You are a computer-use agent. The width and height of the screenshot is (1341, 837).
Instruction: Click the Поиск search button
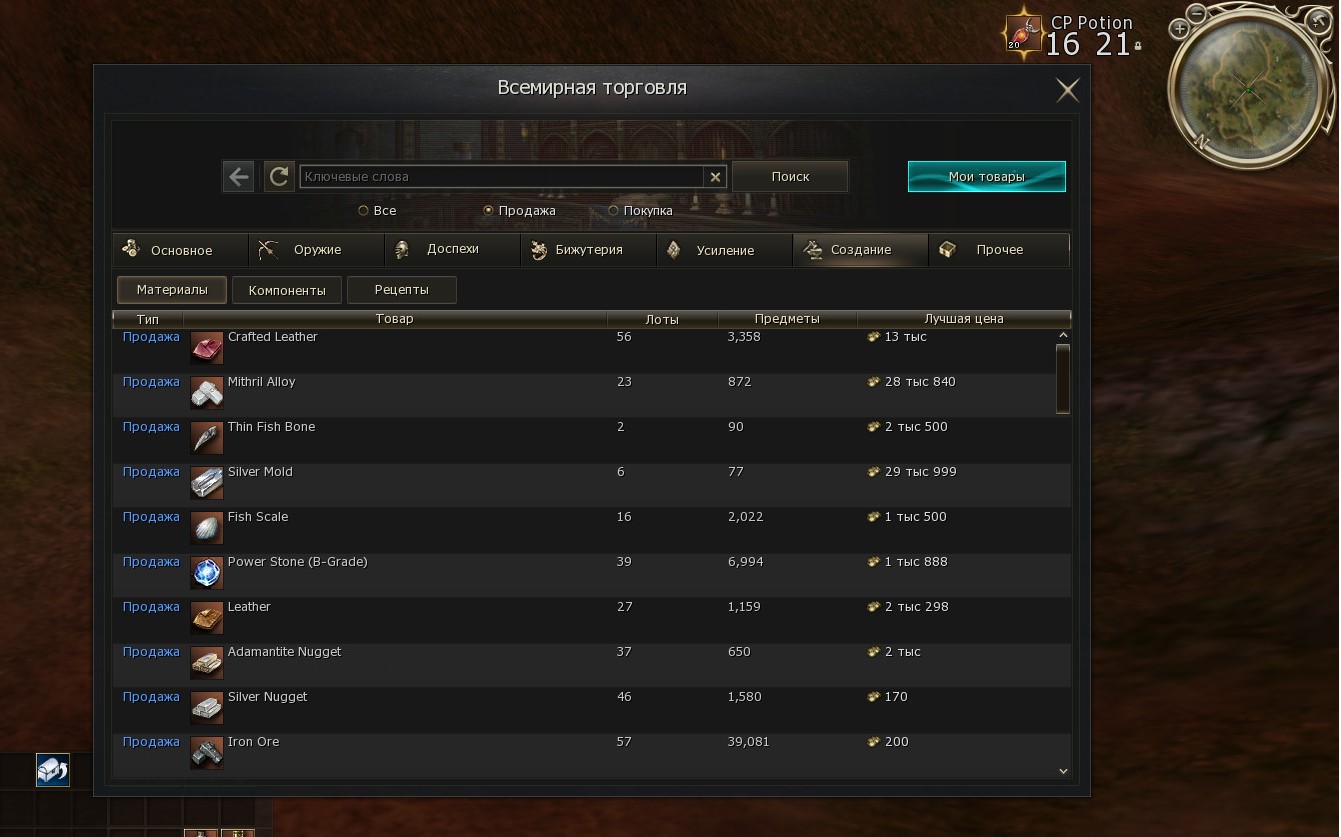click(x=790, y=176)
